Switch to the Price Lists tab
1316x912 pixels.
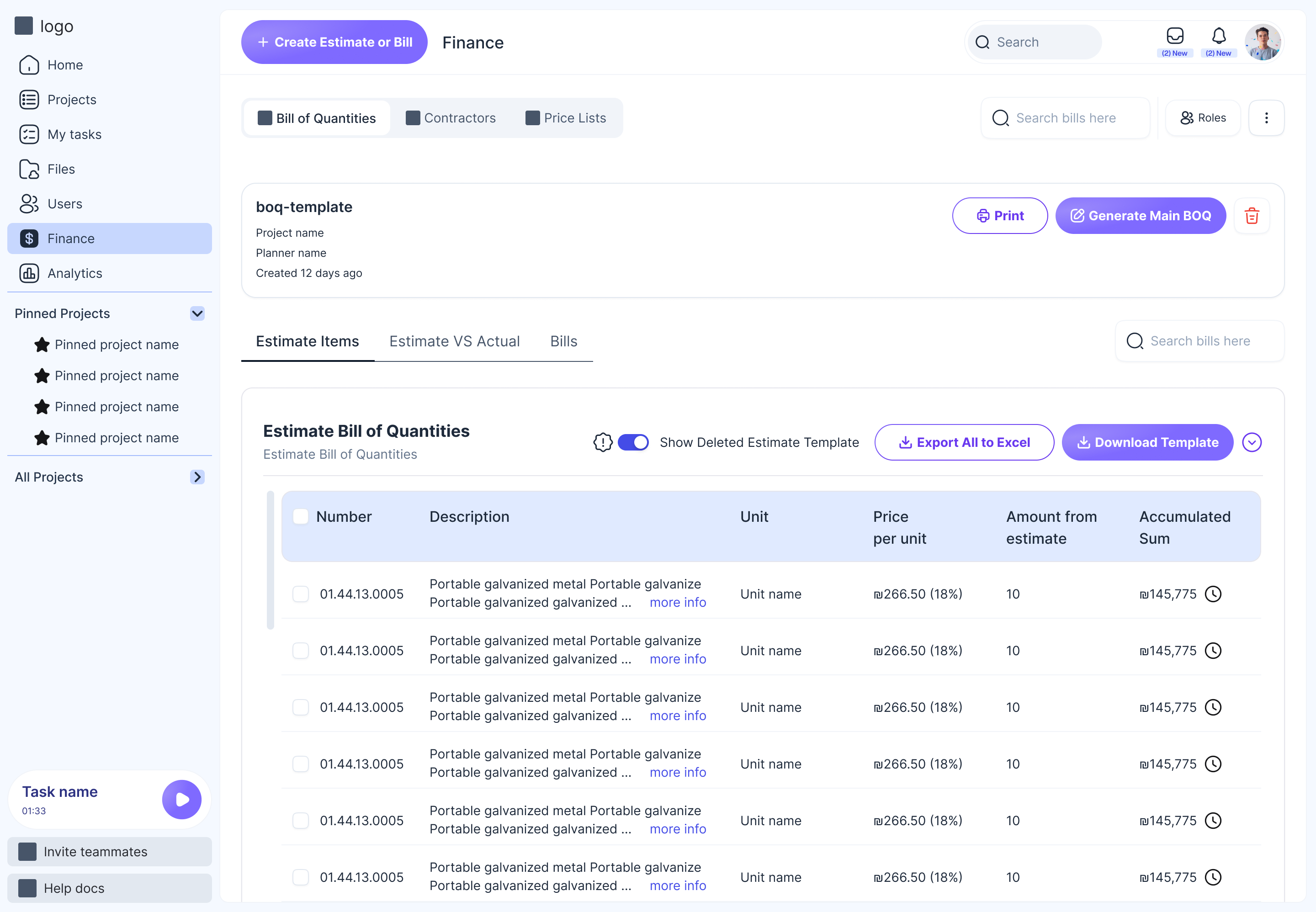[566, 118]
